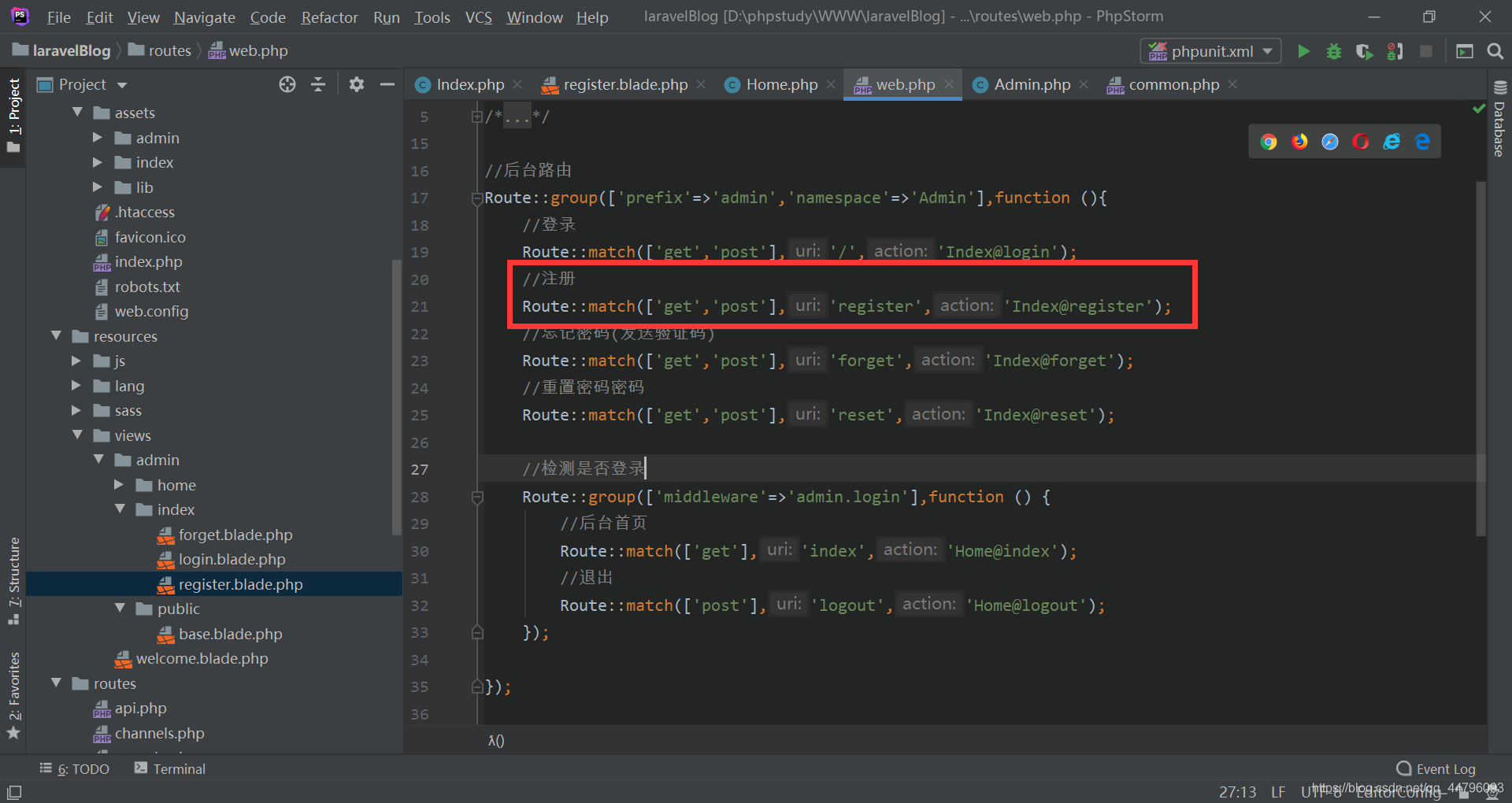The width and height of the screenshot is (1512, 803).
Task: Click the routes breadcrumb
Action: coord(161,51)
